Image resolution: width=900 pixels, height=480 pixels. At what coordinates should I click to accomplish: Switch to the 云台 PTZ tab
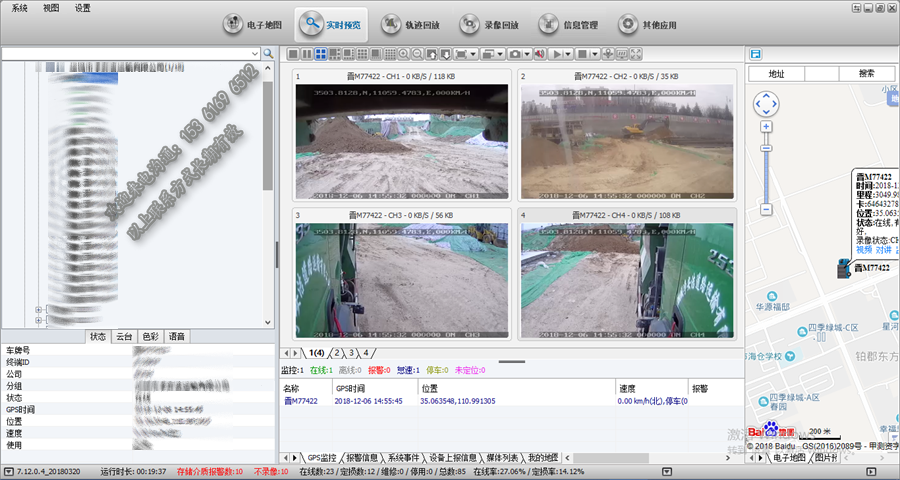pos(124,336)
